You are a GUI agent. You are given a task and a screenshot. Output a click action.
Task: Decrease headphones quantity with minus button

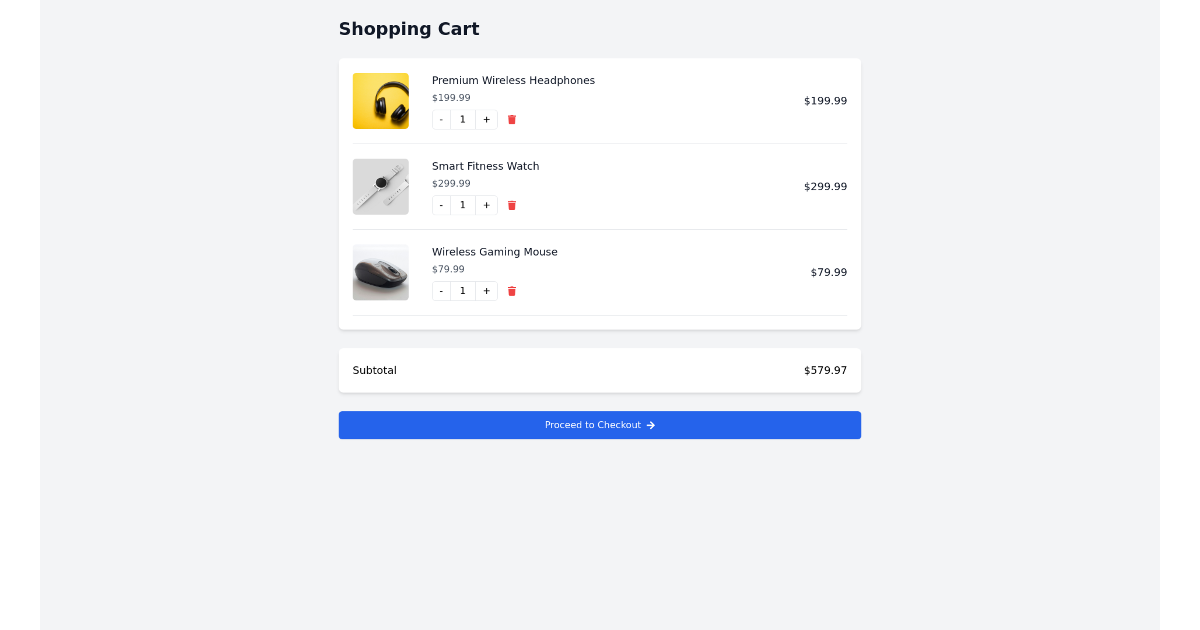[440, 119]
